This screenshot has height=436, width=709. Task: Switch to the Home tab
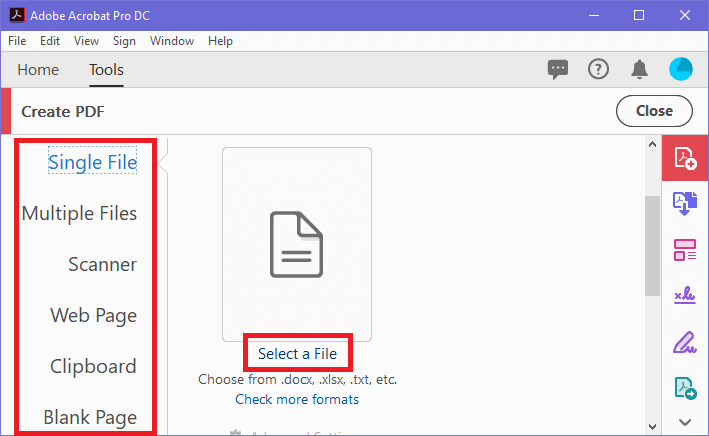pos(38,70)
